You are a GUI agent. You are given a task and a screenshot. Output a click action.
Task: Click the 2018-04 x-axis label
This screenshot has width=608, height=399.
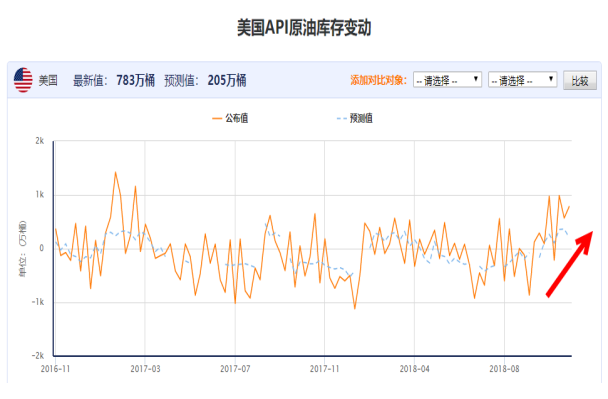pos(415,368)
